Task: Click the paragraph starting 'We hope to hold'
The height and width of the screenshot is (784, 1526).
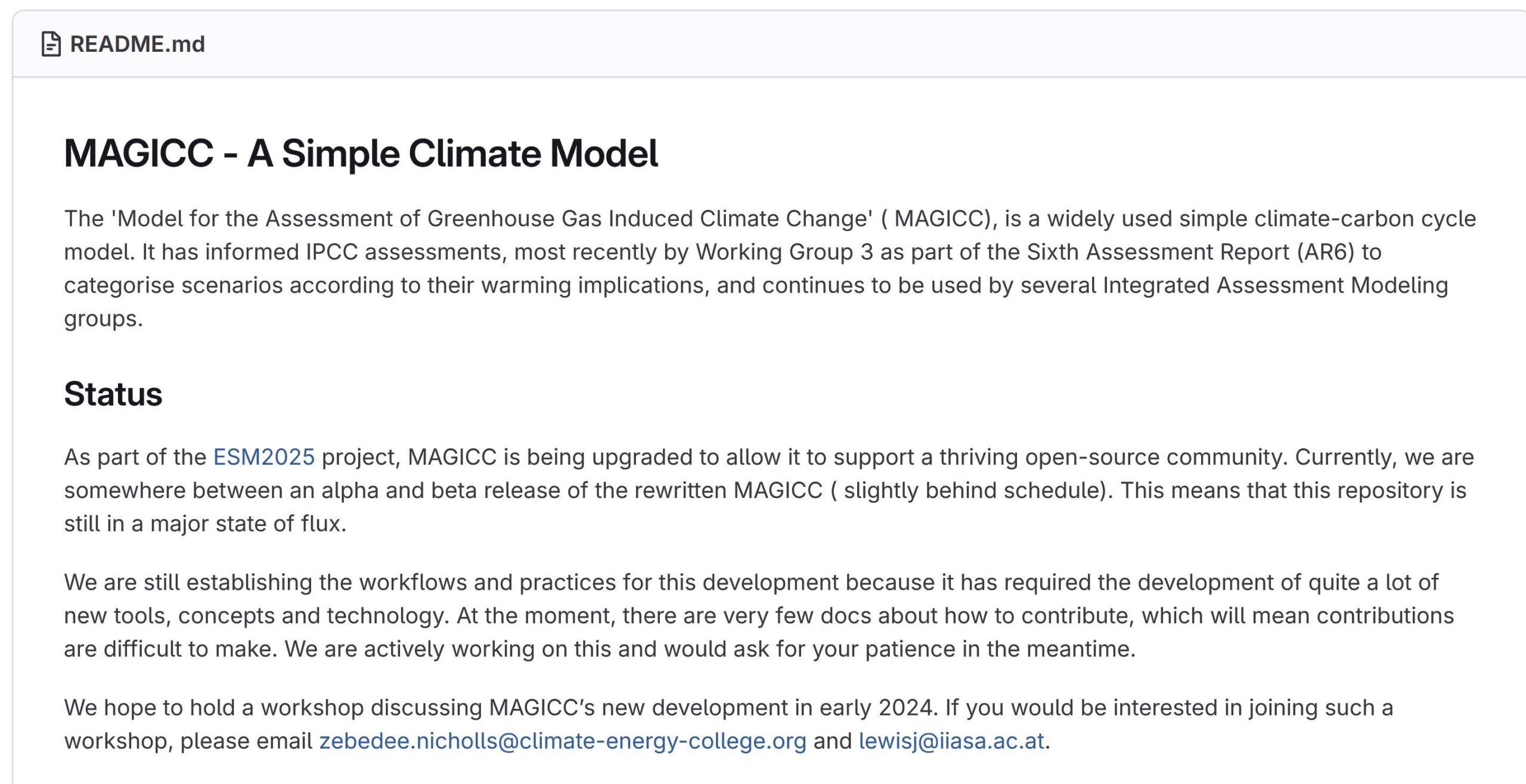Action: [728, 724]
